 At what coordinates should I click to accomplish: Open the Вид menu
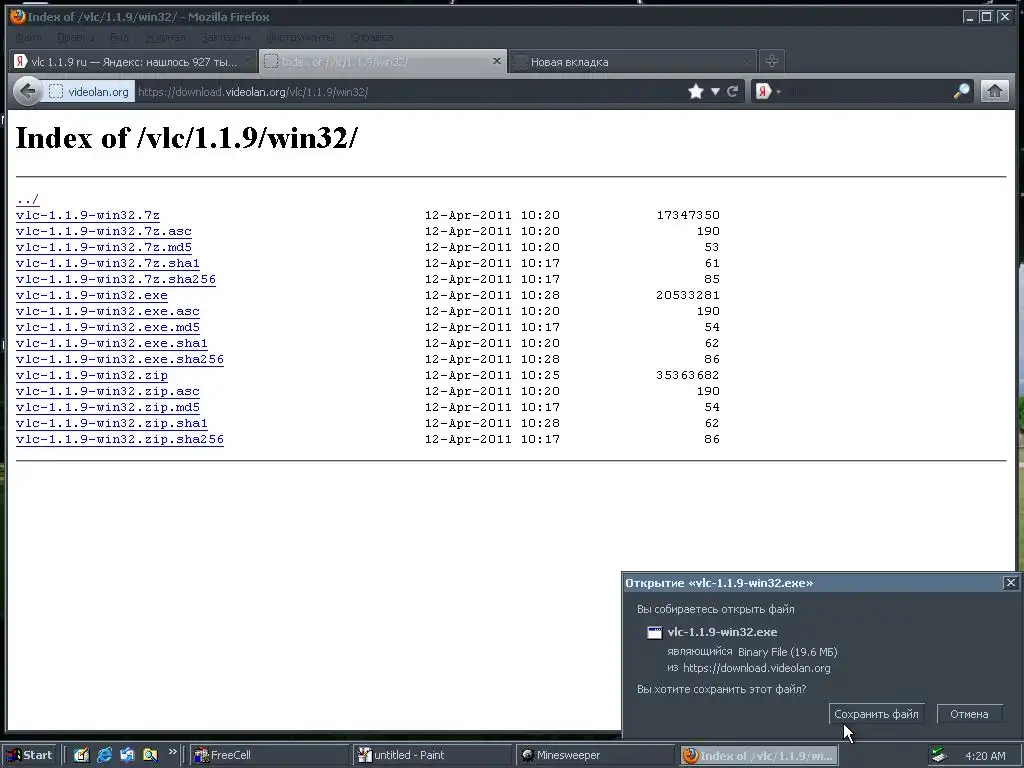119,37
